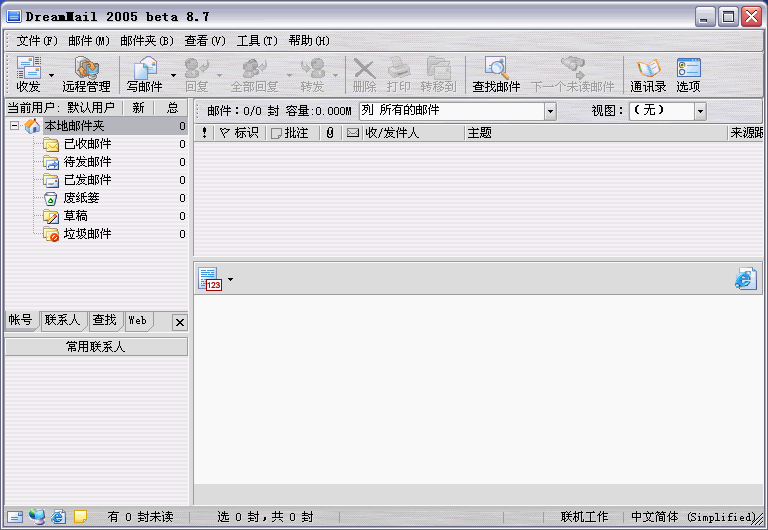Open the 所有的邮件 filter combo box
Screen dimensions: 768x530
(551, 111)
